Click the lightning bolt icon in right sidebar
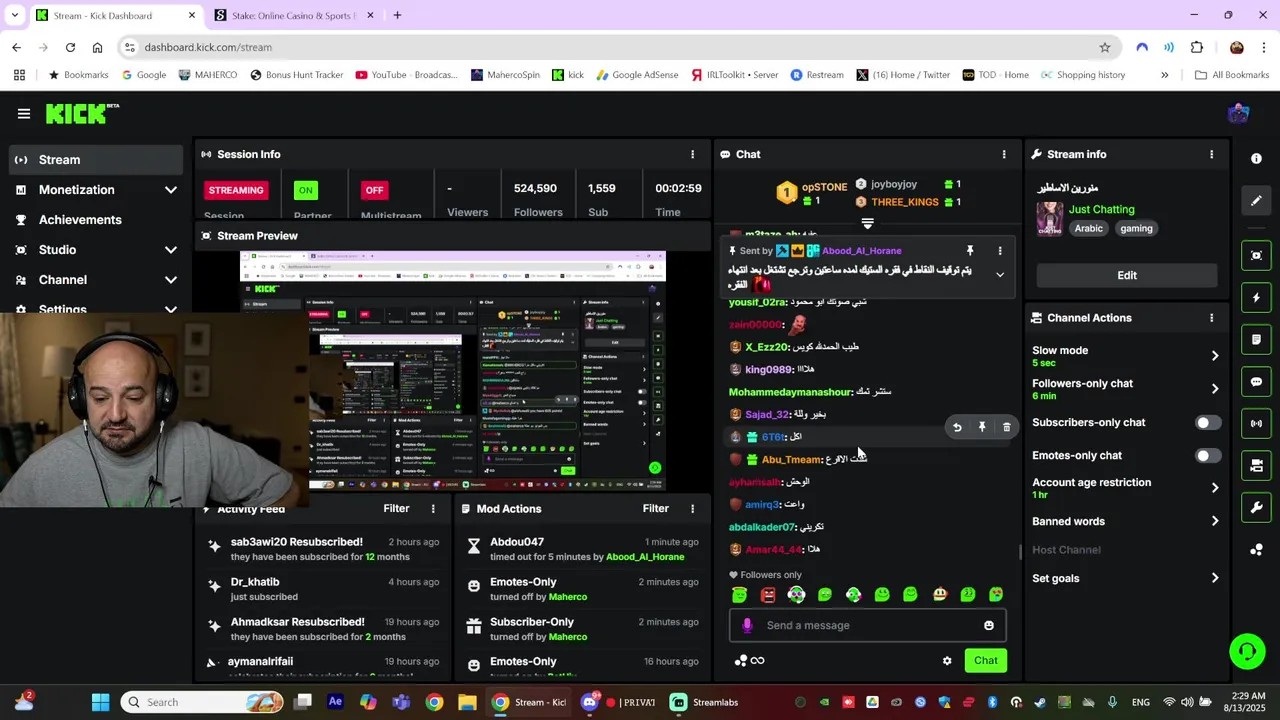 point(1256,297)
